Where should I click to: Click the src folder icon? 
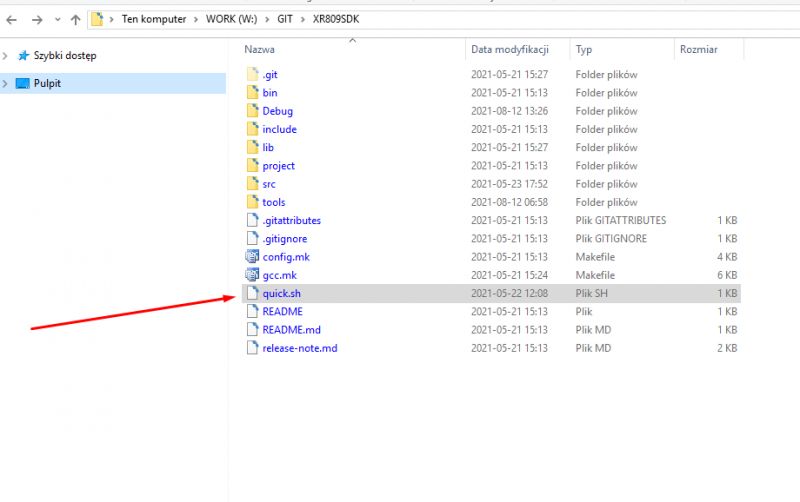tap(253, 184)
